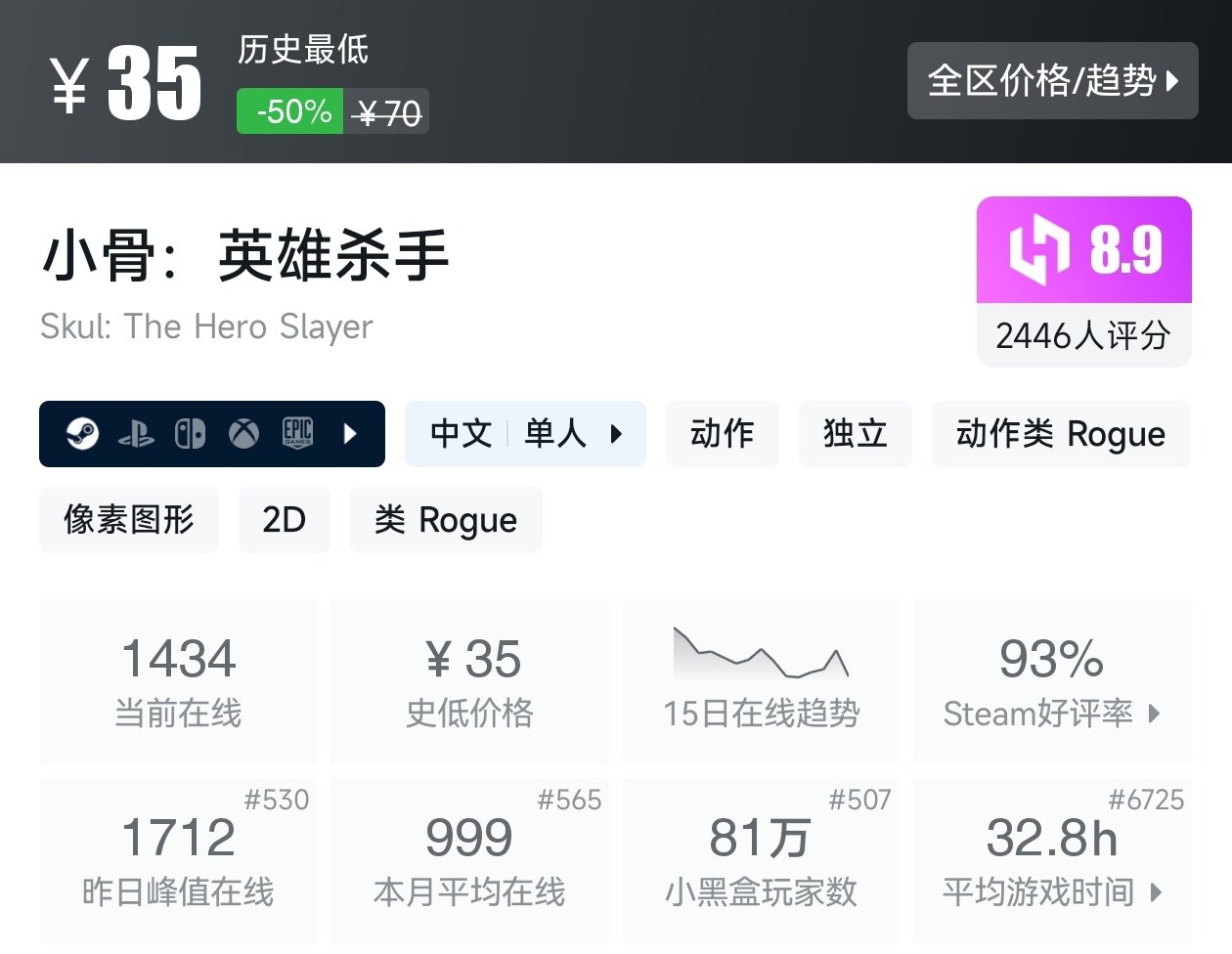Select the 动作 genre tag
Screen dimensions: 1232x954
tap(723, 434)
